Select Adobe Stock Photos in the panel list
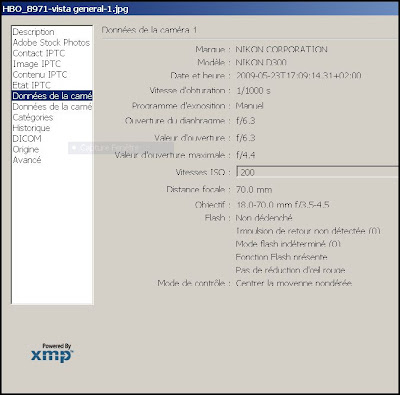 point(51,43)
